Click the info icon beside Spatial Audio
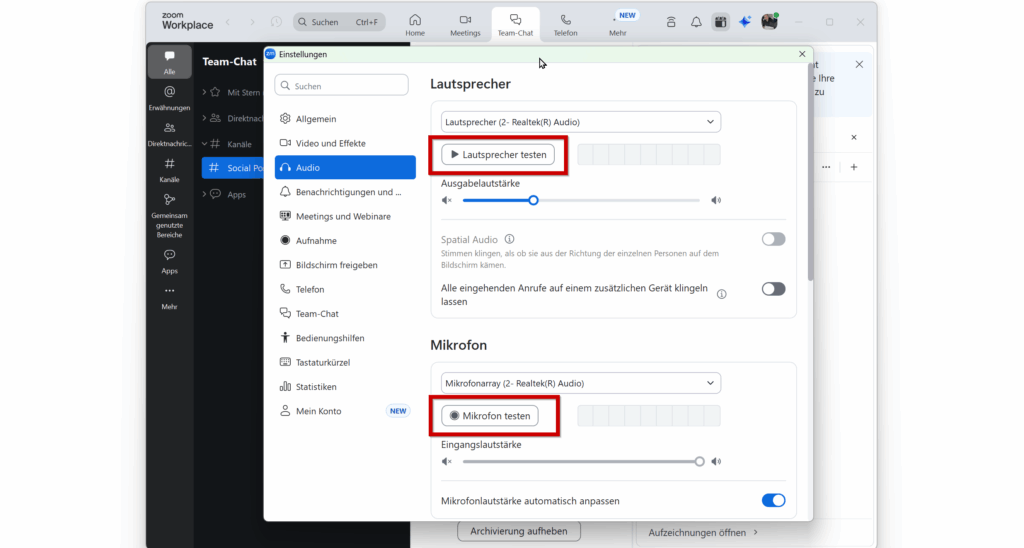Viewport: 1024px width, 548px height. point(510,240)
